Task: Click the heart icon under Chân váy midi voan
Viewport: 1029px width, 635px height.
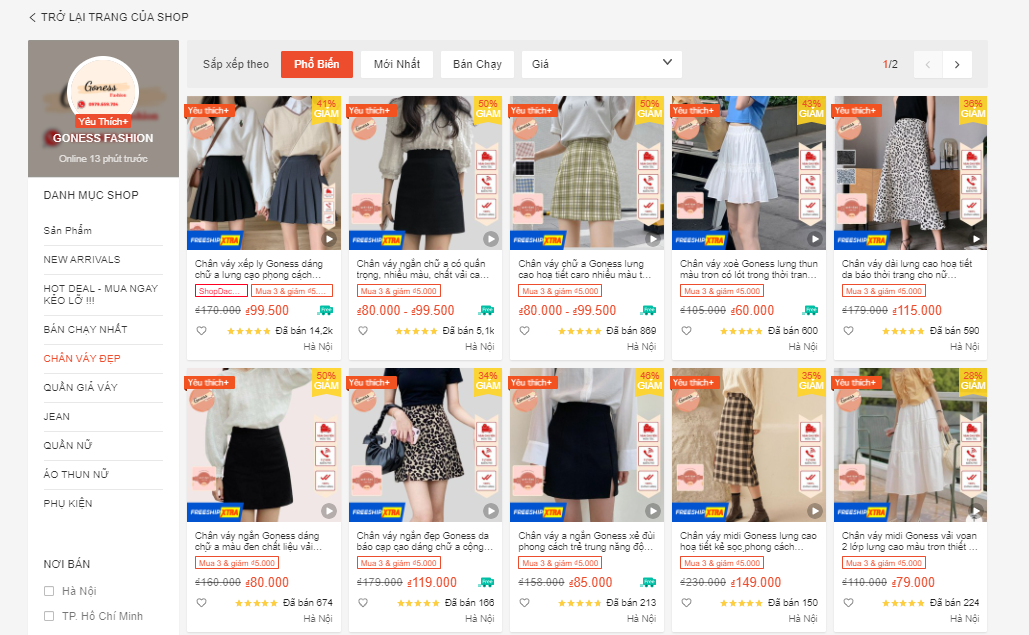Action: (847, 602)
